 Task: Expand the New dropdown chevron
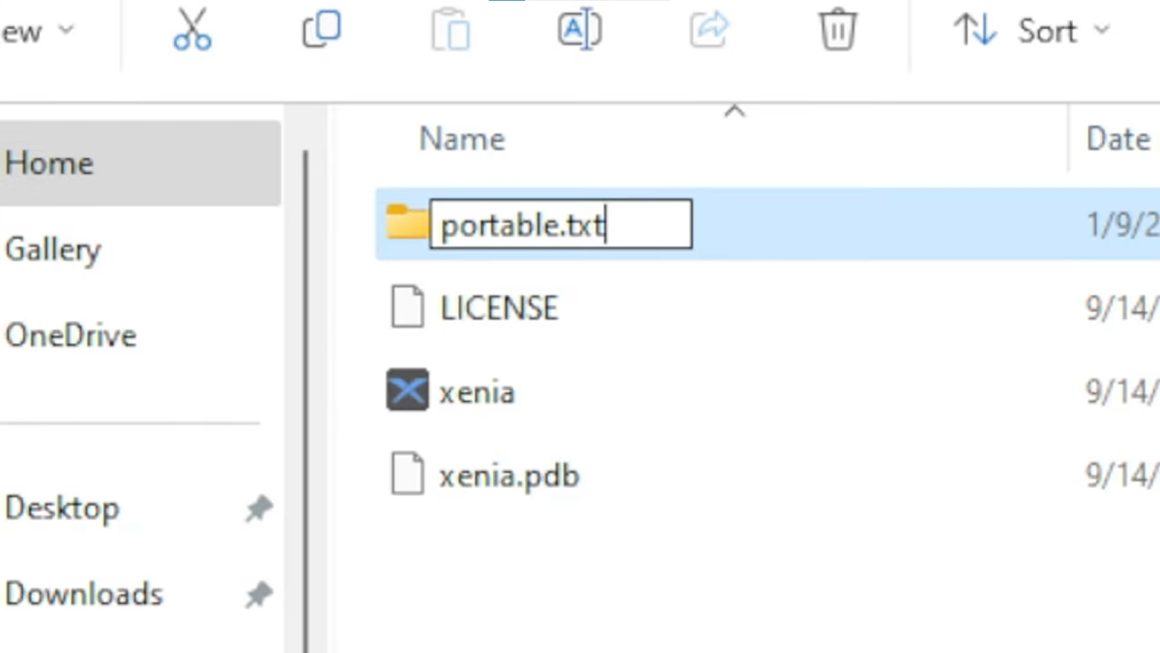tap(66, 30)
